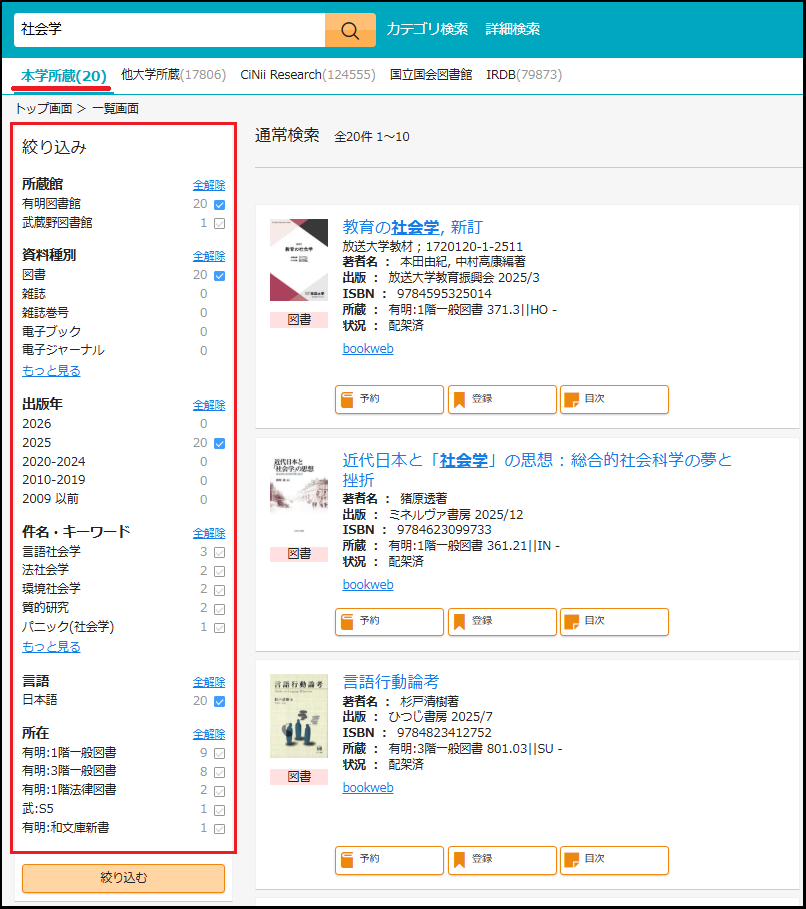Open the title 近代日本と「社会学」の思想
Screen dimensions: 806x909
pyautogui.click(x=537, y=470)
